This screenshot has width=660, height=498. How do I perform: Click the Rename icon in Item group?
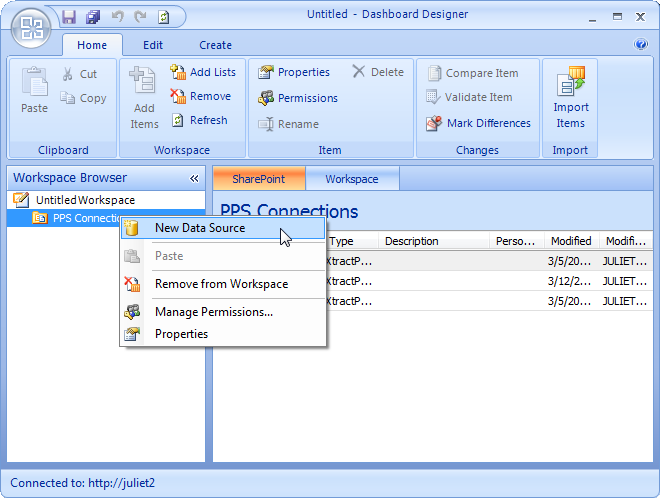click(266, 124)
